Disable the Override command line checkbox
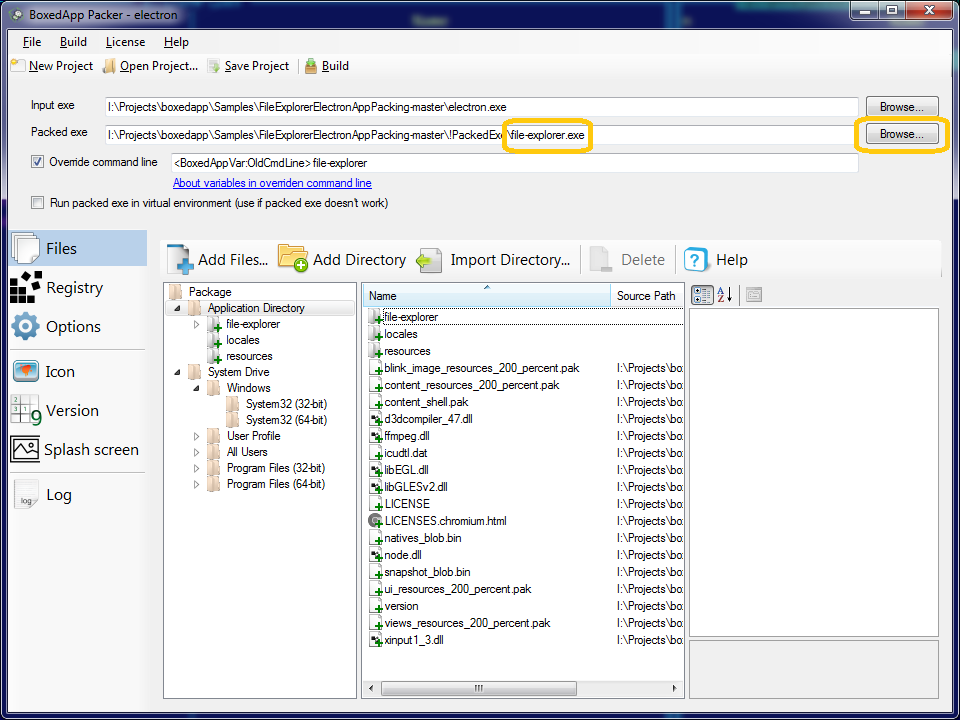960x720 pixels. [x=38, y=162]
